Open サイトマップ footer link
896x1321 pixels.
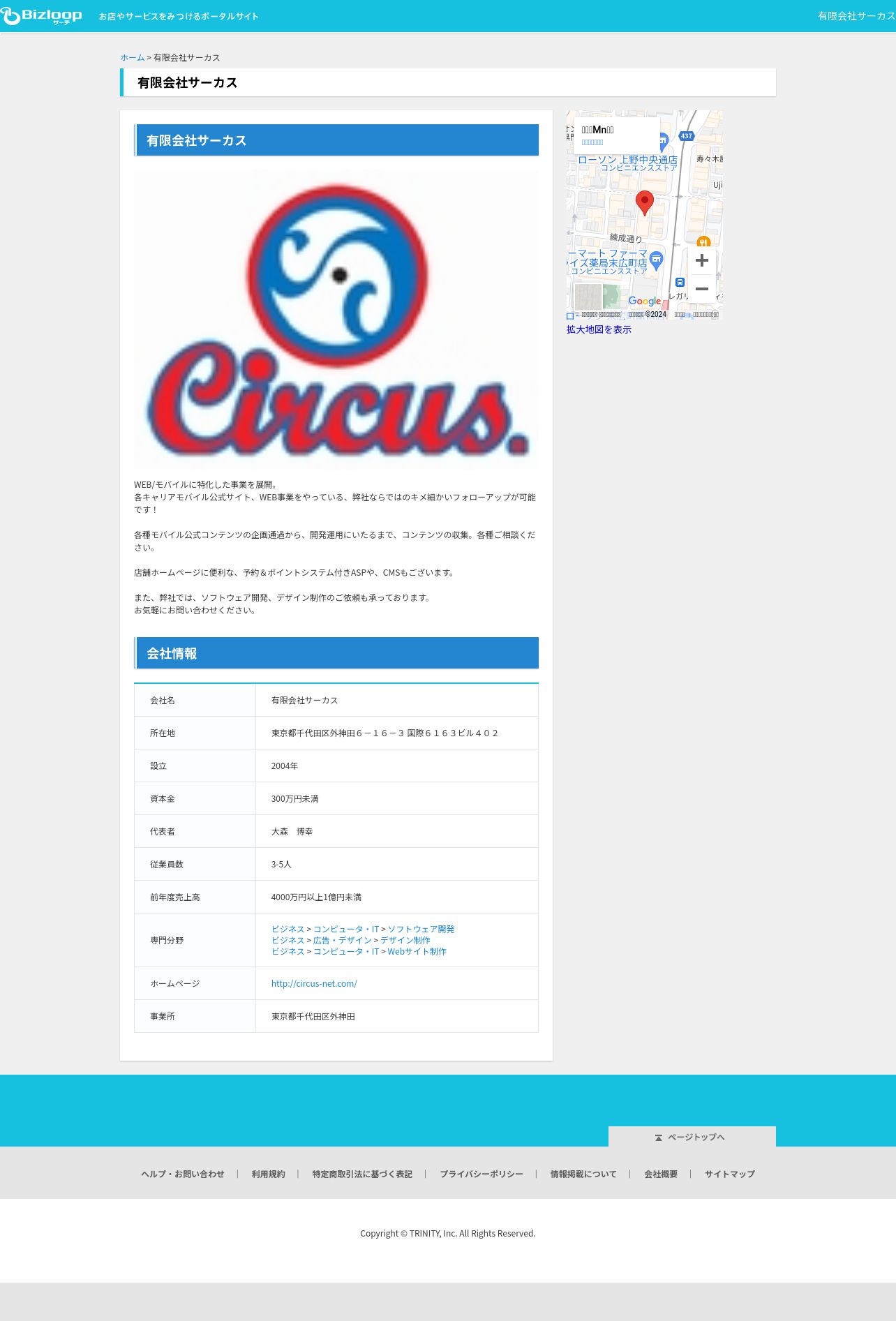pyautogui.click(x=730, y=1174)
